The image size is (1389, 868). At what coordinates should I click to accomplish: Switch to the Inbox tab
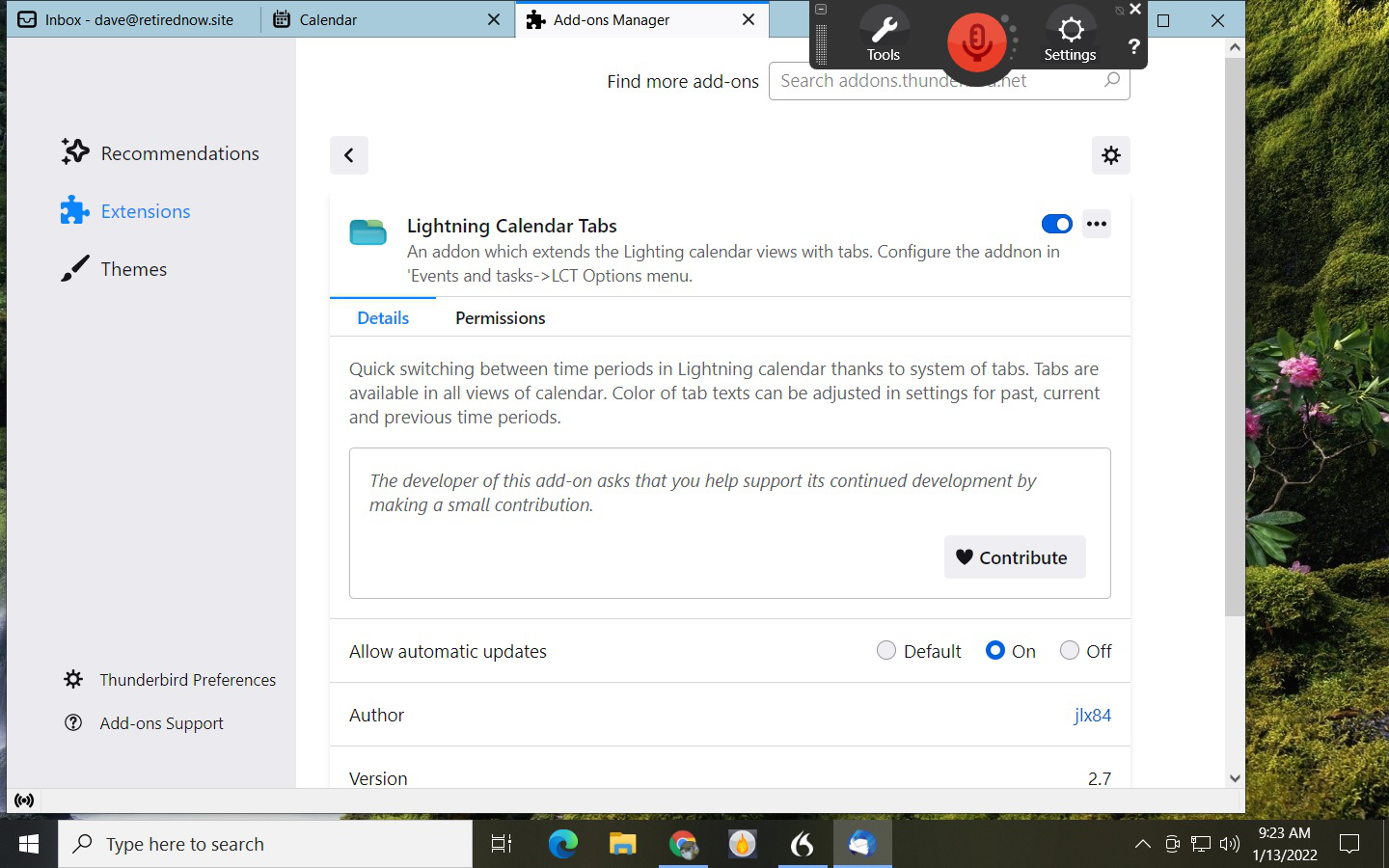(x=133, y=19)
